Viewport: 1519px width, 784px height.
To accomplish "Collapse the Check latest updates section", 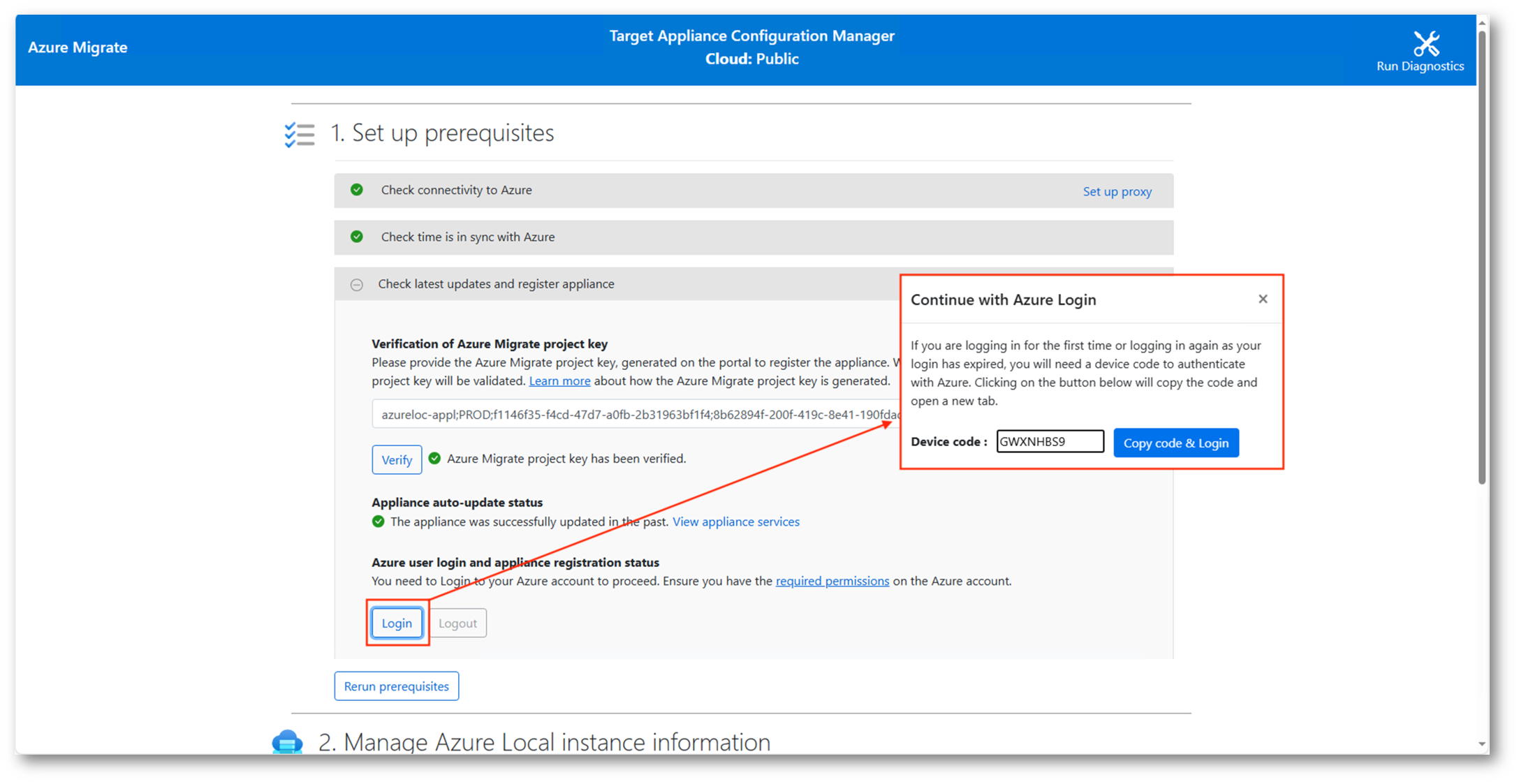I will pyautogui.click(x=357, y=285).
